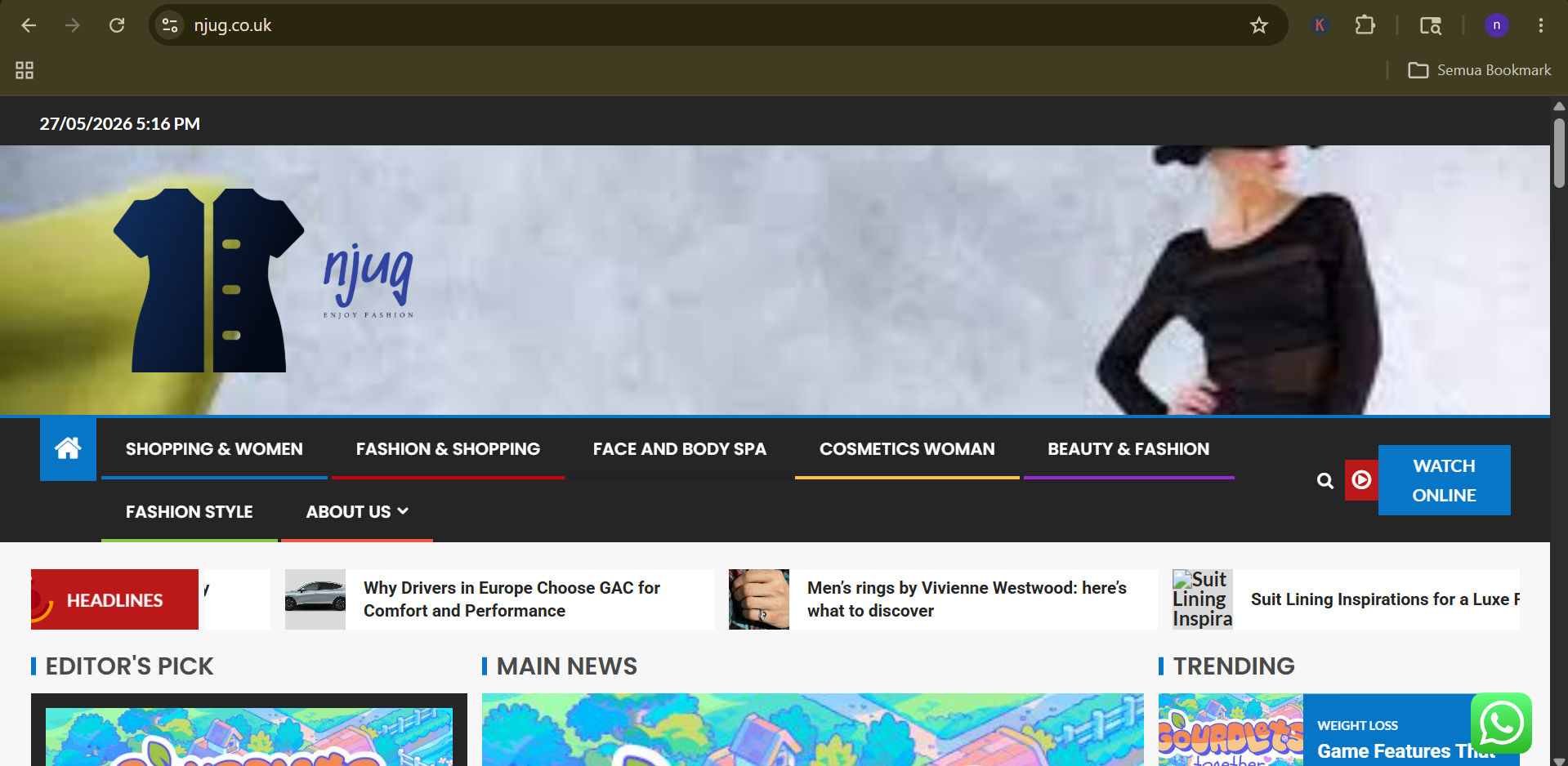This screenshot has width=1568, height=766.
Task: Open Vivienne Westwood men's rings headline
Action: [967, 599]
